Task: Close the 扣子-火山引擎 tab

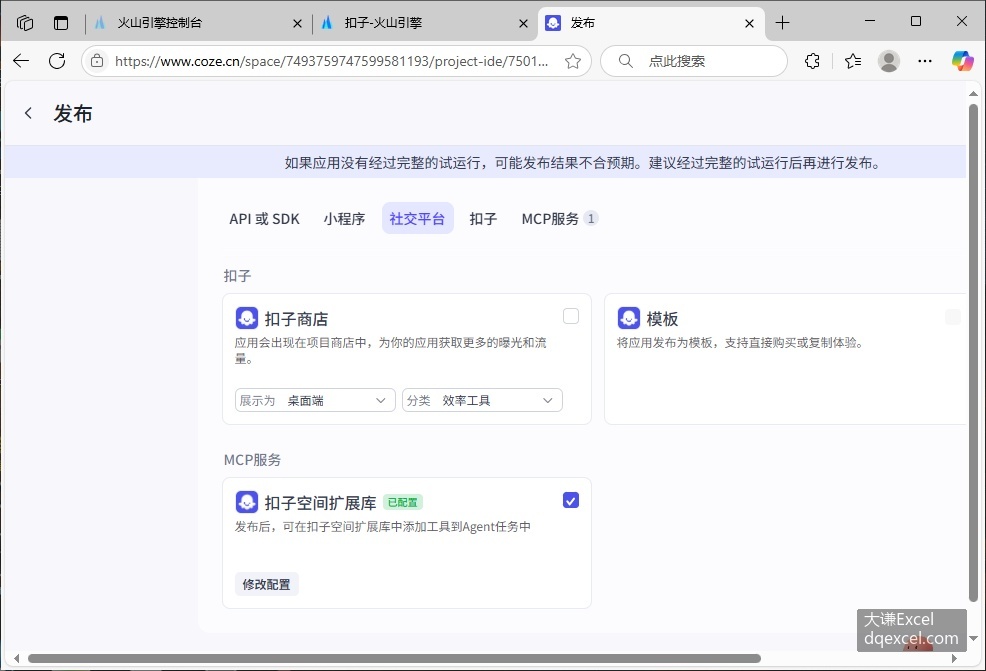Action: pos(523,24)
